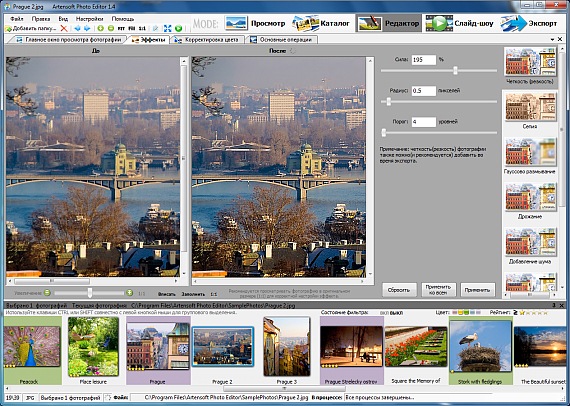Click the green plus zoom-in toolbar icon
570x406 pixels.
pyautogui.click(x=101, y=28)
